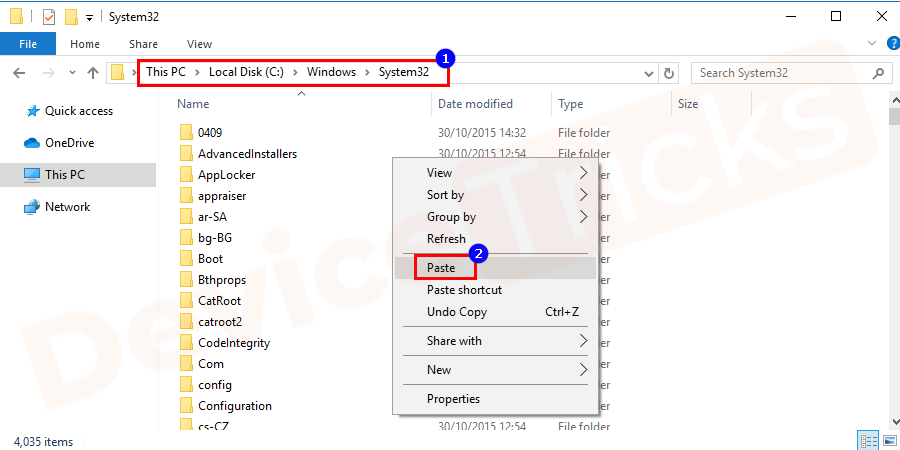Expand the ribbon chevron
The width and height of the screenshot is (900, 450).
point(872,44)
